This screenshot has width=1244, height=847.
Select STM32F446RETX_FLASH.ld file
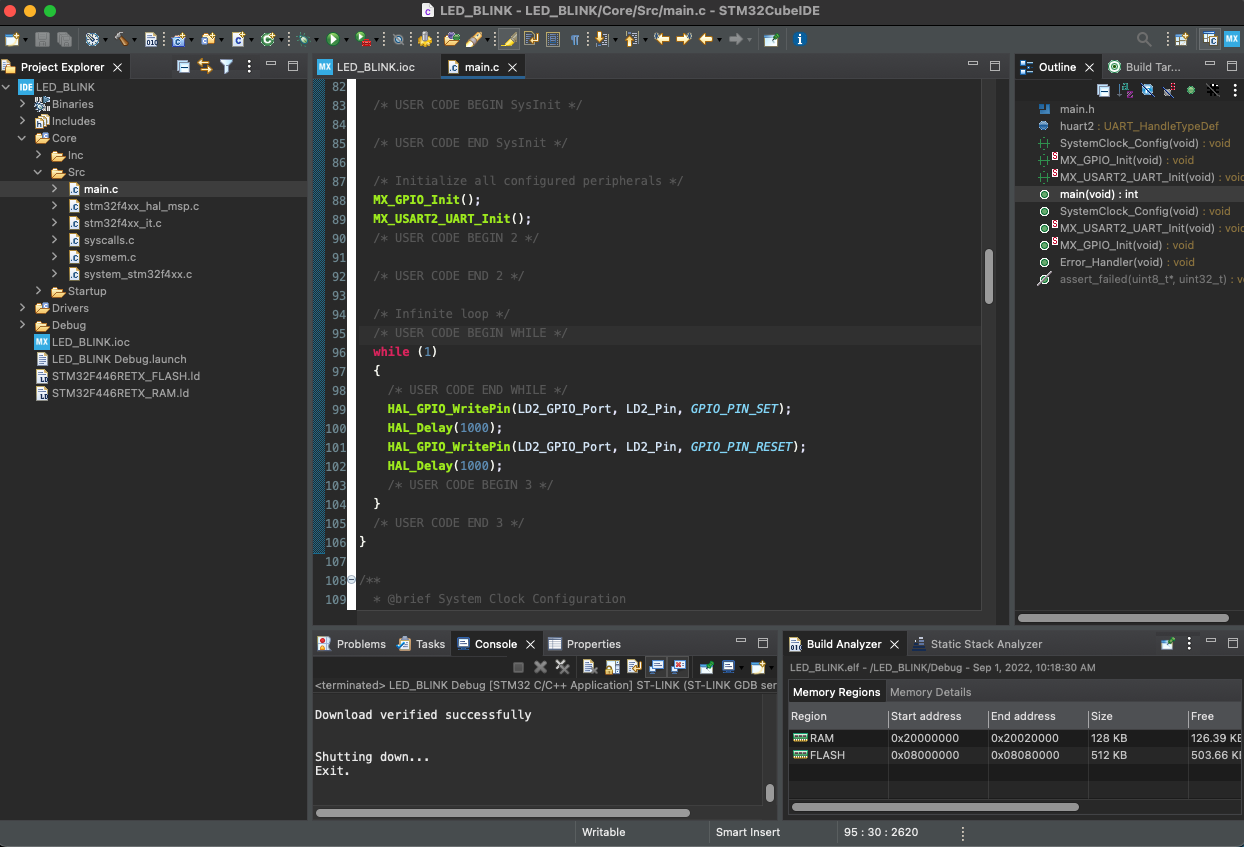tap(126, 376)
